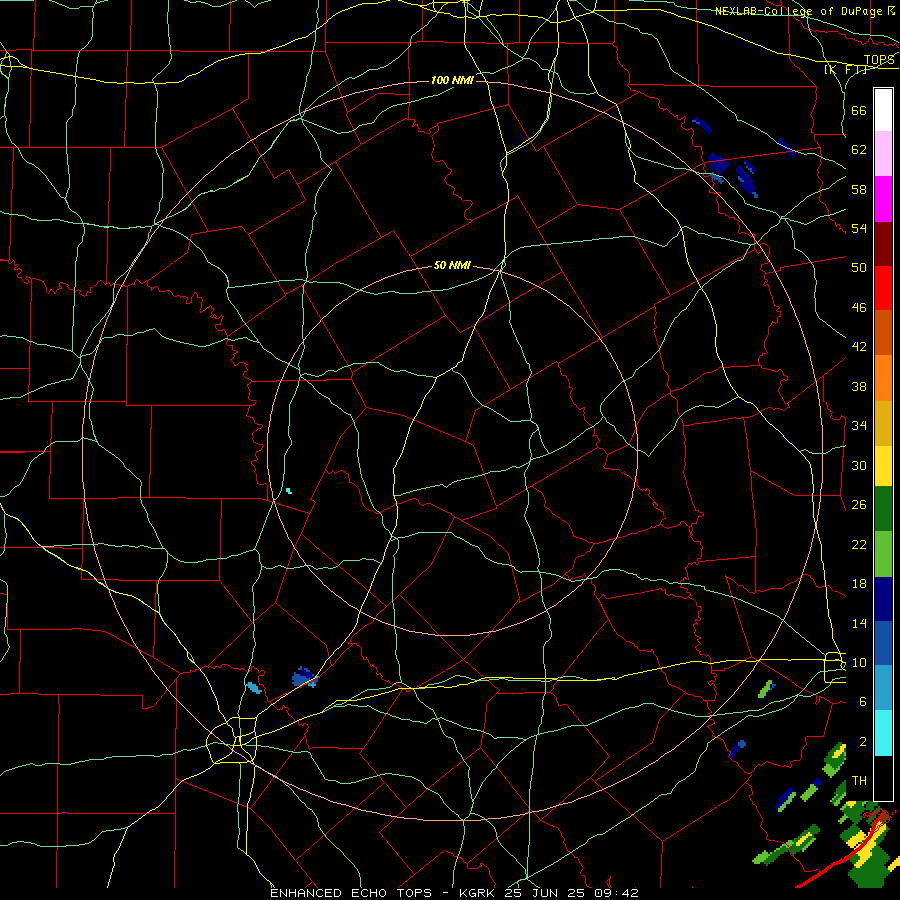This screenshot has width=900, height=900.
Task: Pick the cyan legend swatch
Action: point(883,732)
